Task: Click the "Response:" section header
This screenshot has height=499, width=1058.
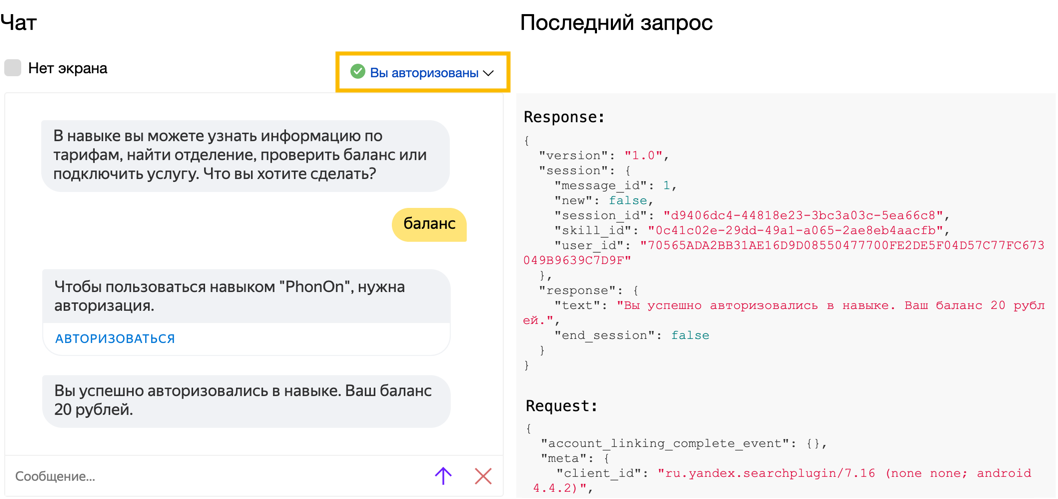Action: coord(564,117)
